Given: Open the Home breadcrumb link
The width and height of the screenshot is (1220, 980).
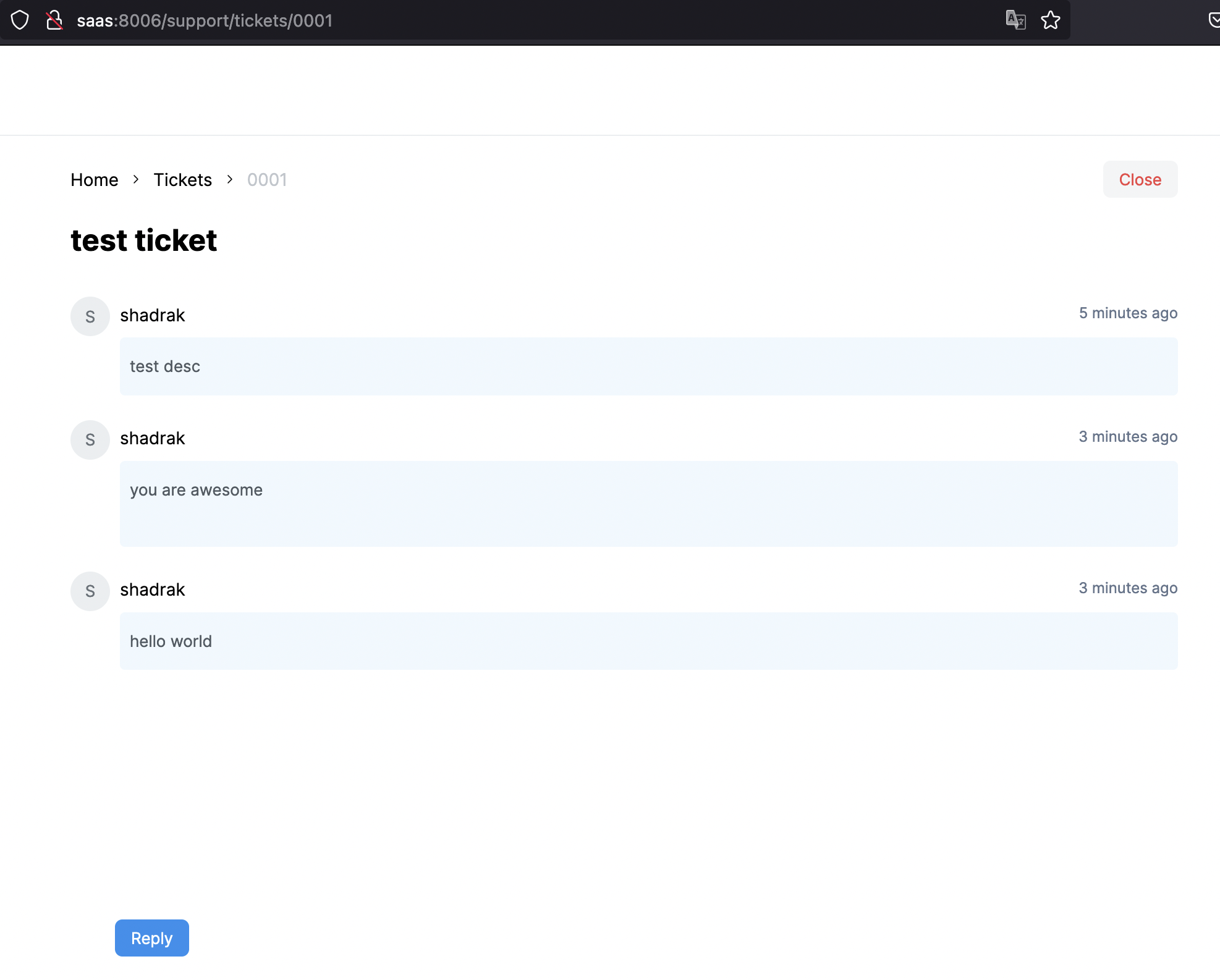Looking at the screenshot, I should (94, 179).
